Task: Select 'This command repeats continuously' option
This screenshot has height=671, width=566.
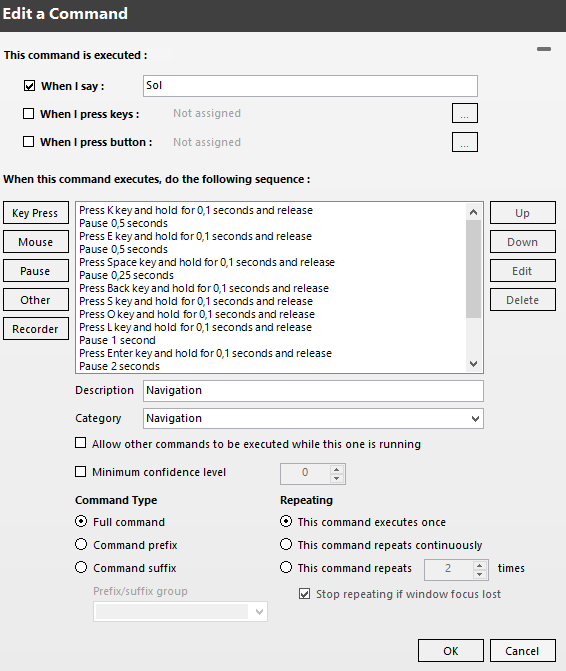Action: (x=286, y=544)
